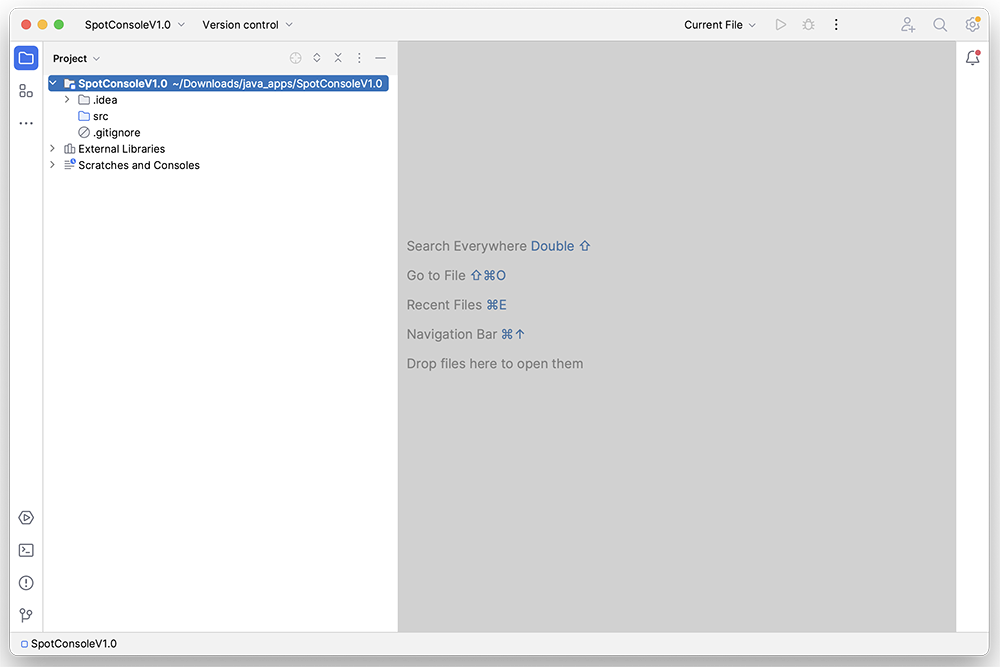This screenshot has width=1000, height=667.
Task: Open the Services tool window
Action: click(26, 517)
